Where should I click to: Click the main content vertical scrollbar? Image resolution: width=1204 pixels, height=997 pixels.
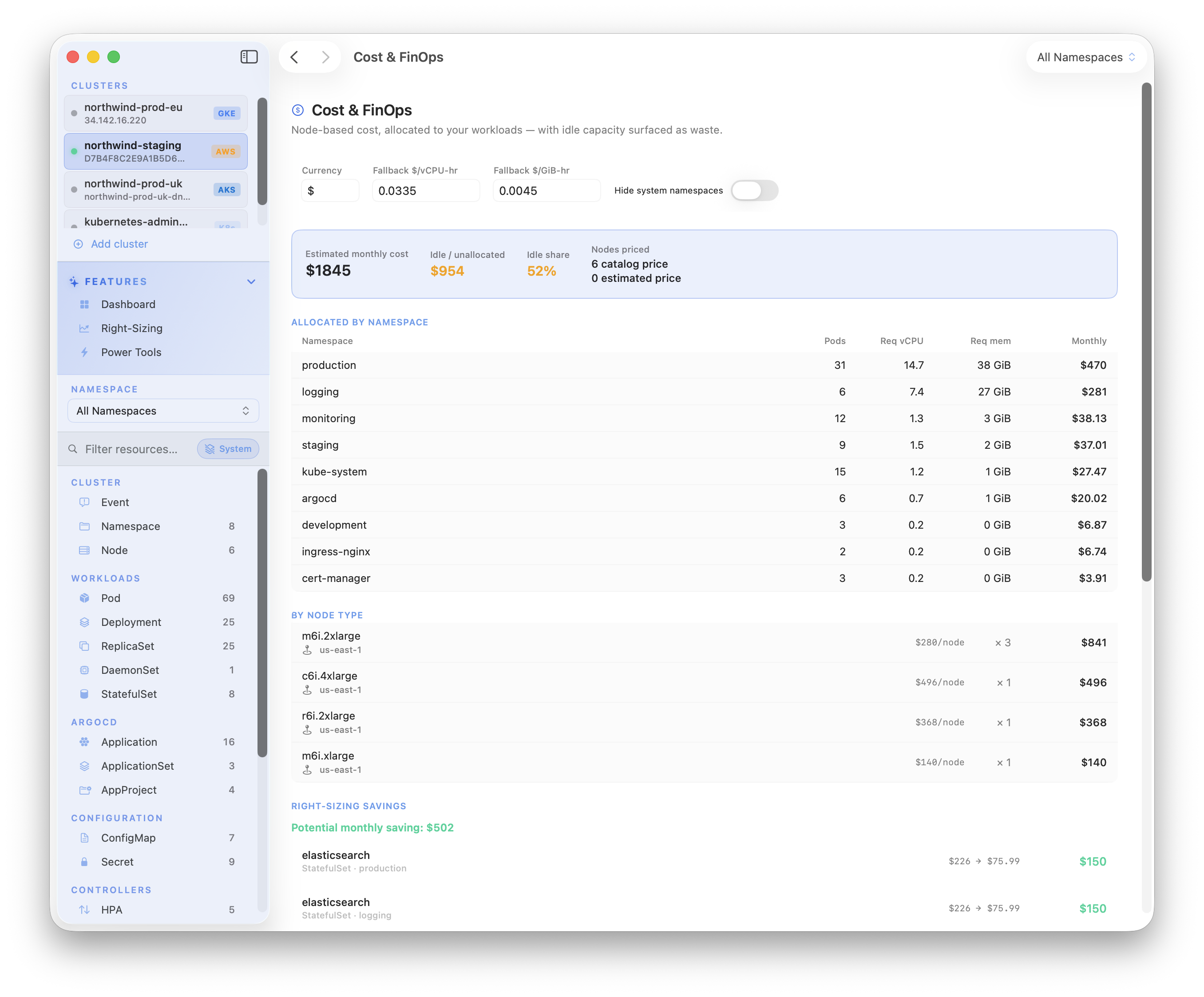1147,332
